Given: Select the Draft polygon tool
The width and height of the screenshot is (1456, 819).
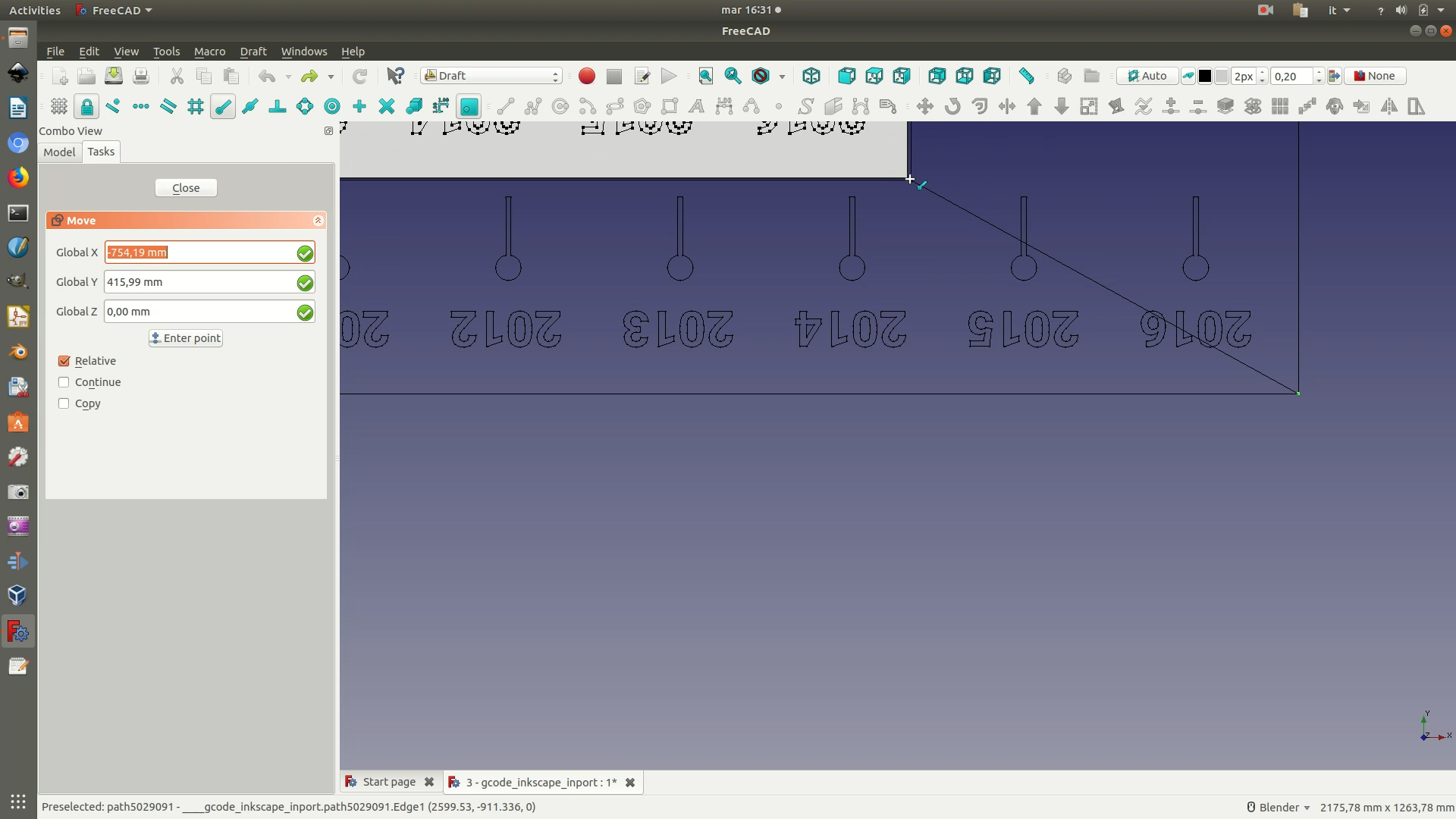Looking at the screenshot, I should 642,106.
